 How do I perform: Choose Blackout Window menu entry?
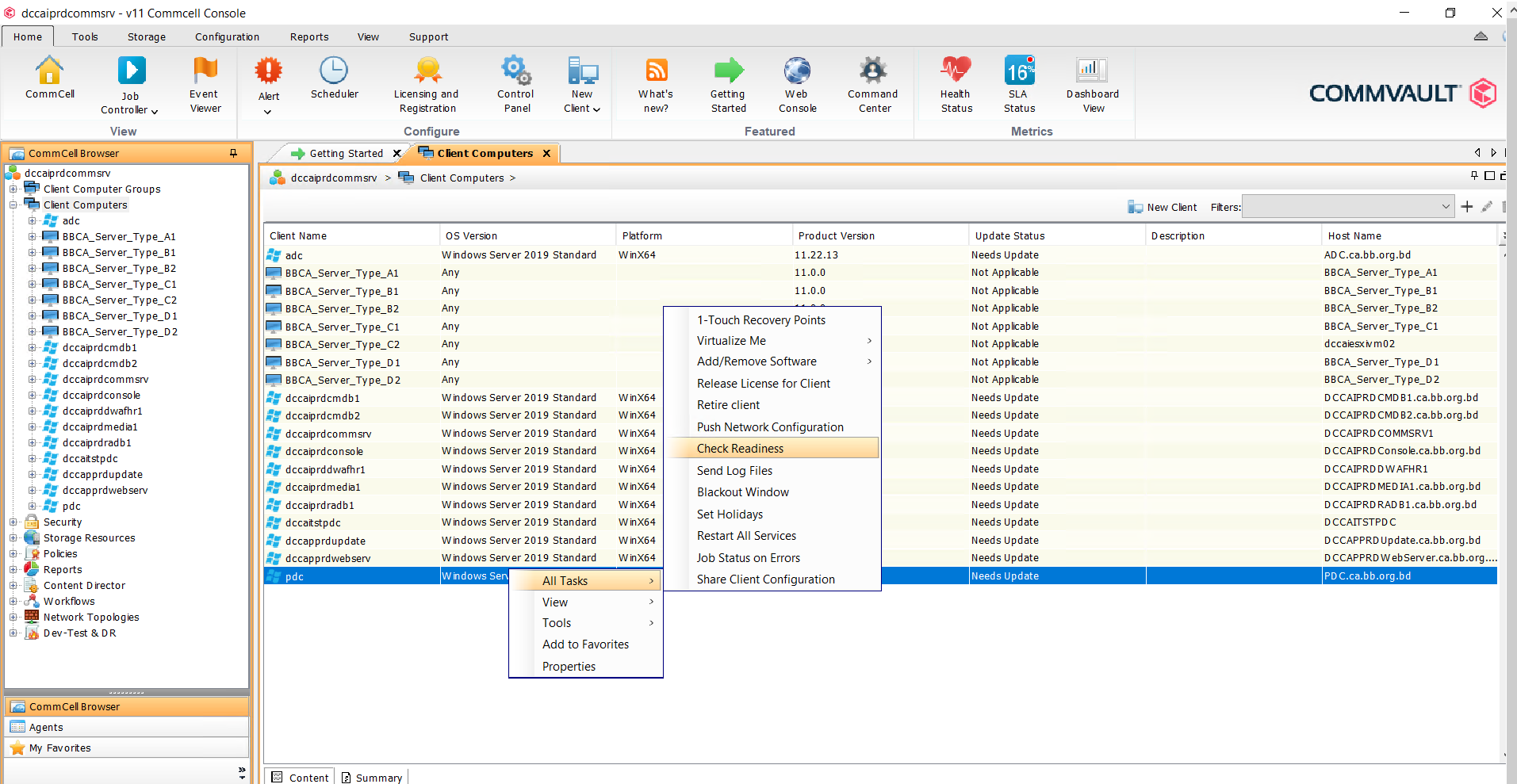pos(773,492)
